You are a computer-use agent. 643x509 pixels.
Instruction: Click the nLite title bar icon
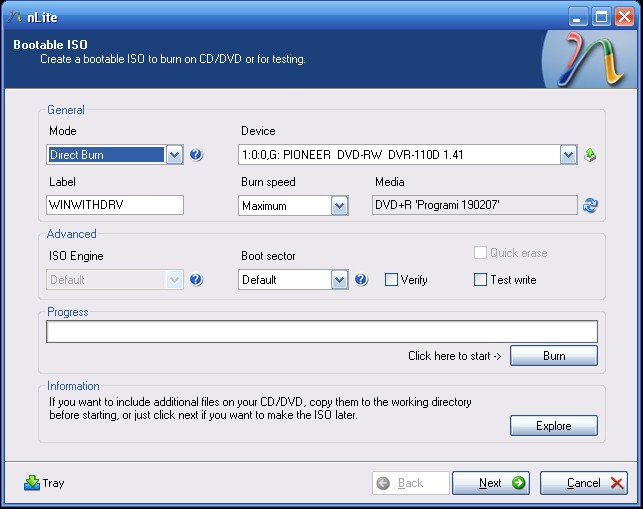click(15, 17)
